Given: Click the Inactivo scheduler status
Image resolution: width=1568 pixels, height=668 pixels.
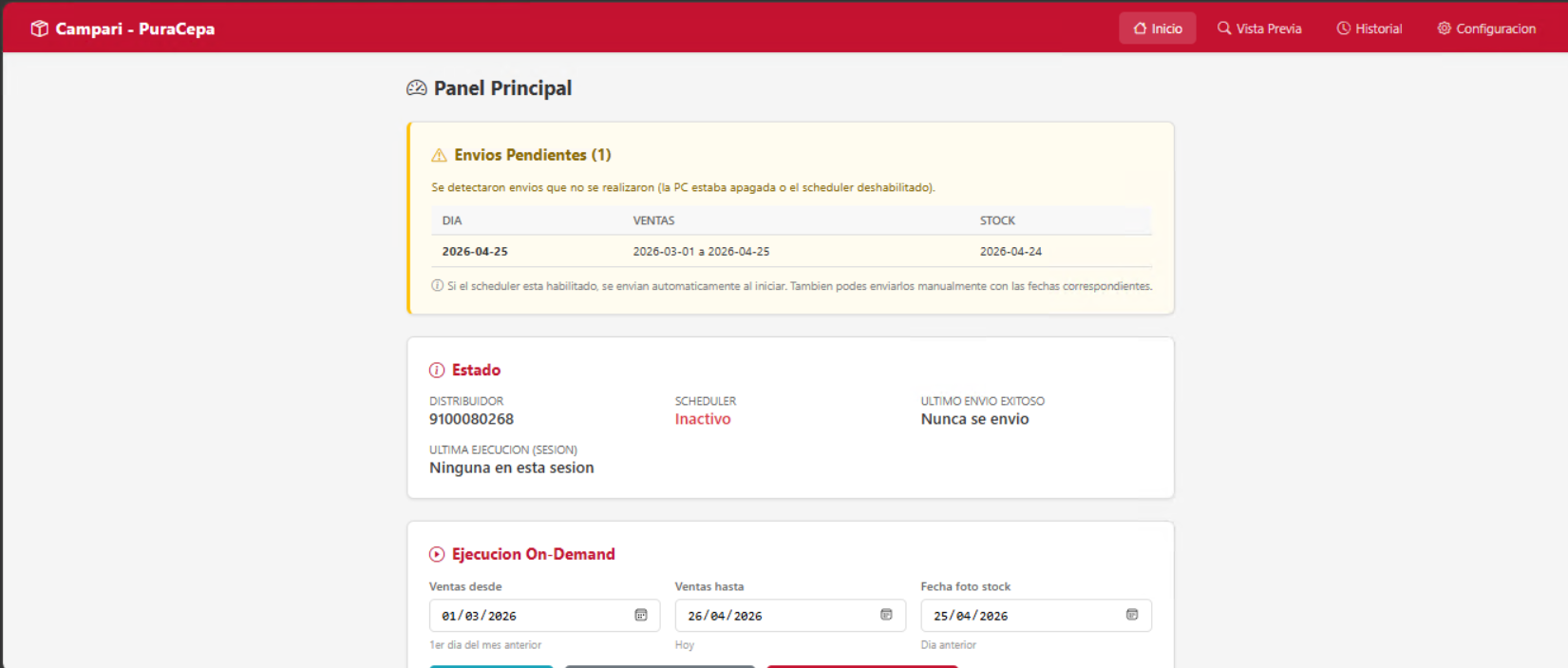Looking at the screenshot, I should 703,419.
